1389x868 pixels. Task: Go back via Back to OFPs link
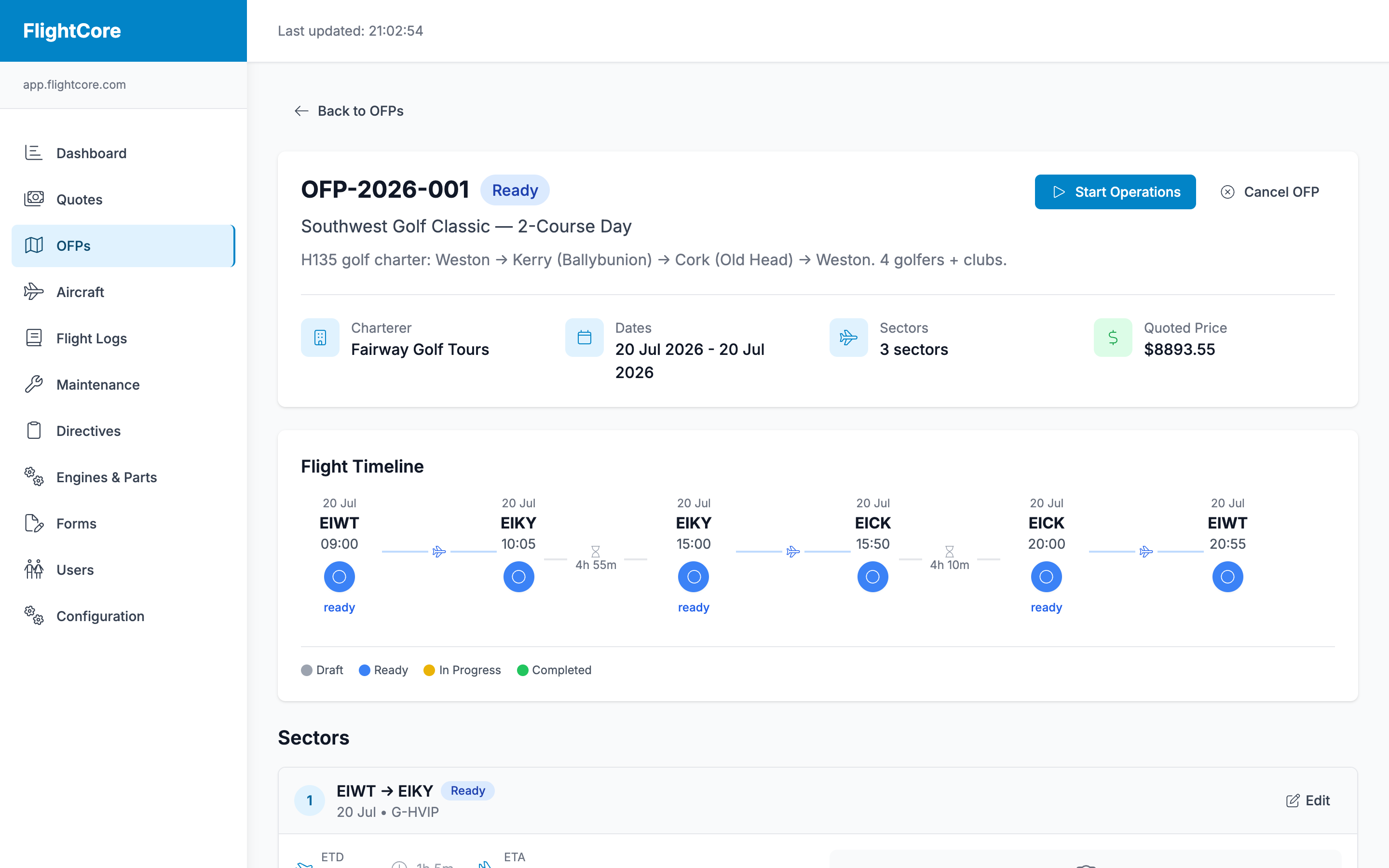click(x=349, y=111)
